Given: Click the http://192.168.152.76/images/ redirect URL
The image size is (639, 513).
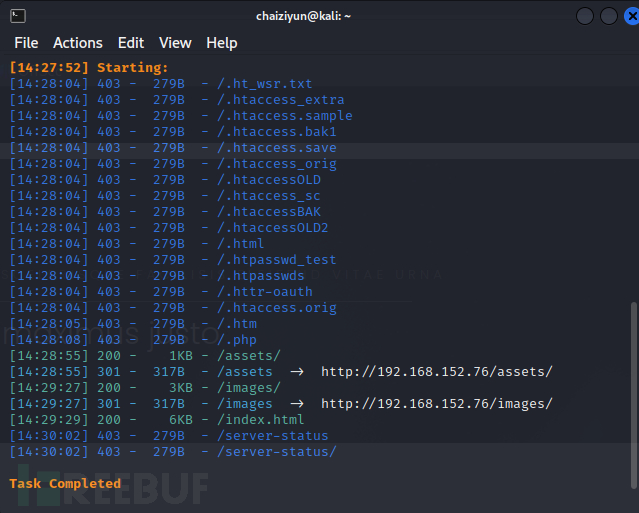Looking at the screenshot, I should point(436,404).
